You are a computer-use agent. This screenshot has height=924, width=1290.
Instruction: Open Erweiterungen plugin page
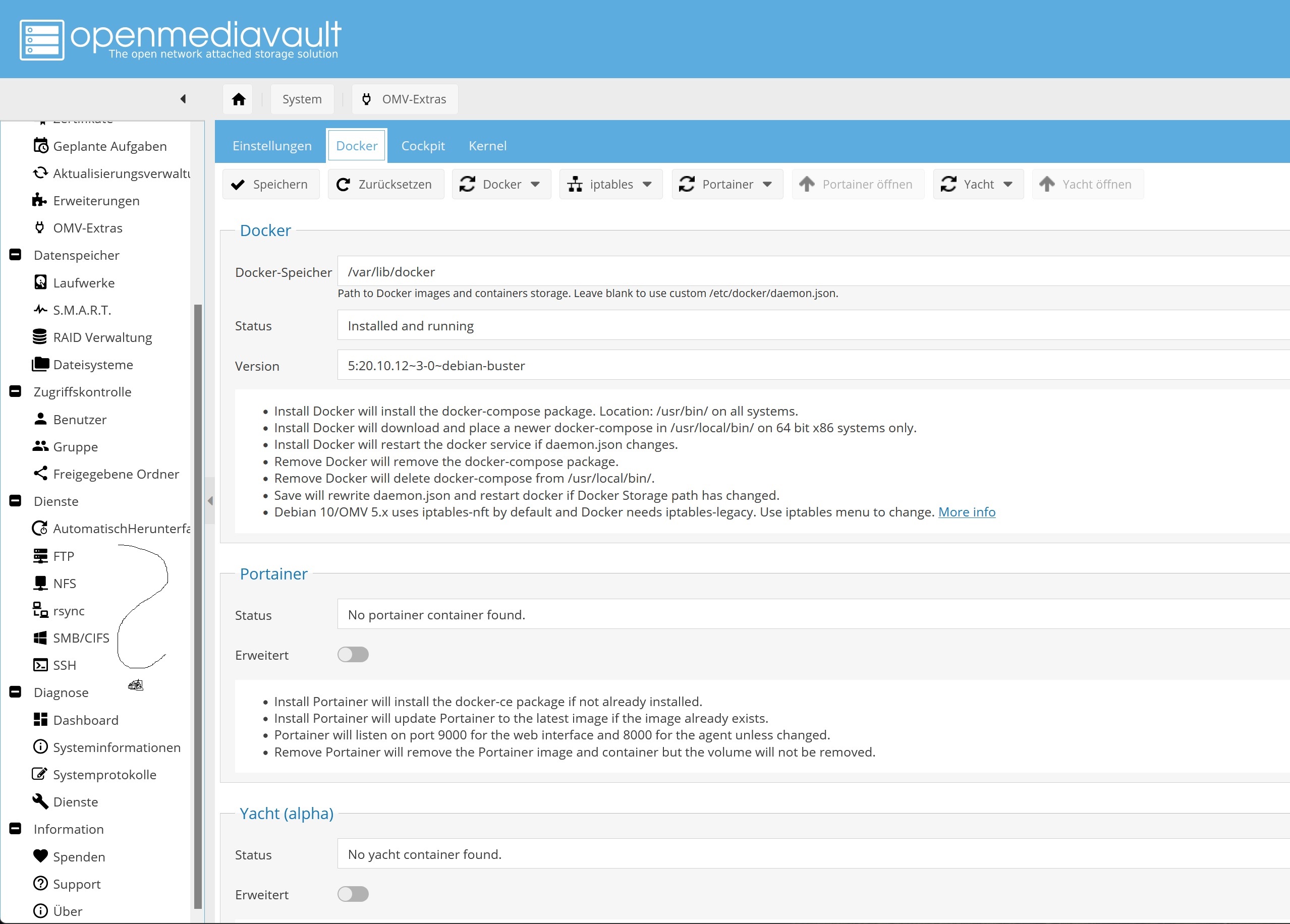point(86,201)
